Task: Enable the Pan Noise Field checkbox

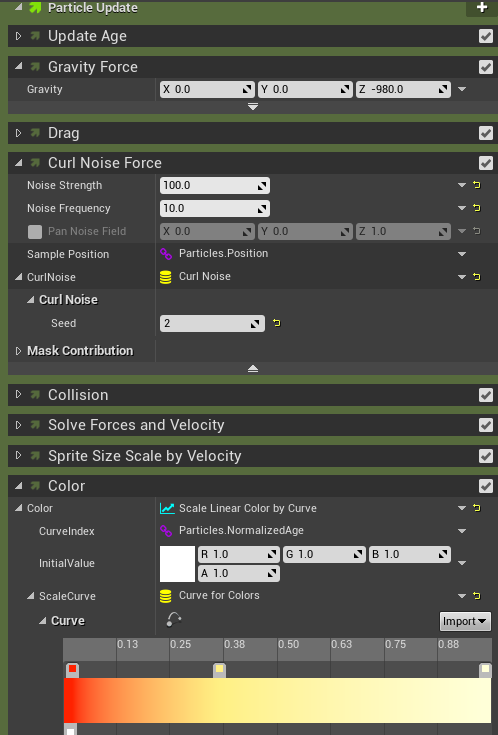Action: 35,232
